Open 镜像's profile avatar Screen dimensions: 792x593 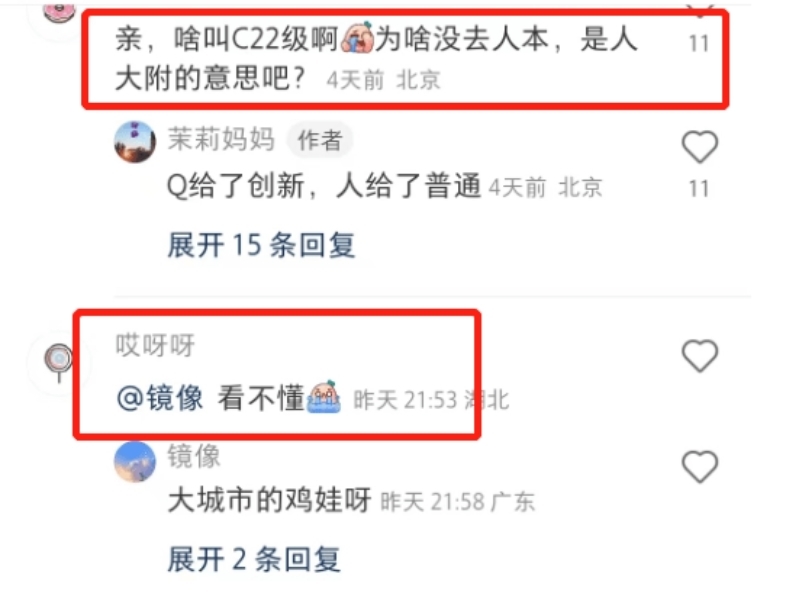coord(135,462)
